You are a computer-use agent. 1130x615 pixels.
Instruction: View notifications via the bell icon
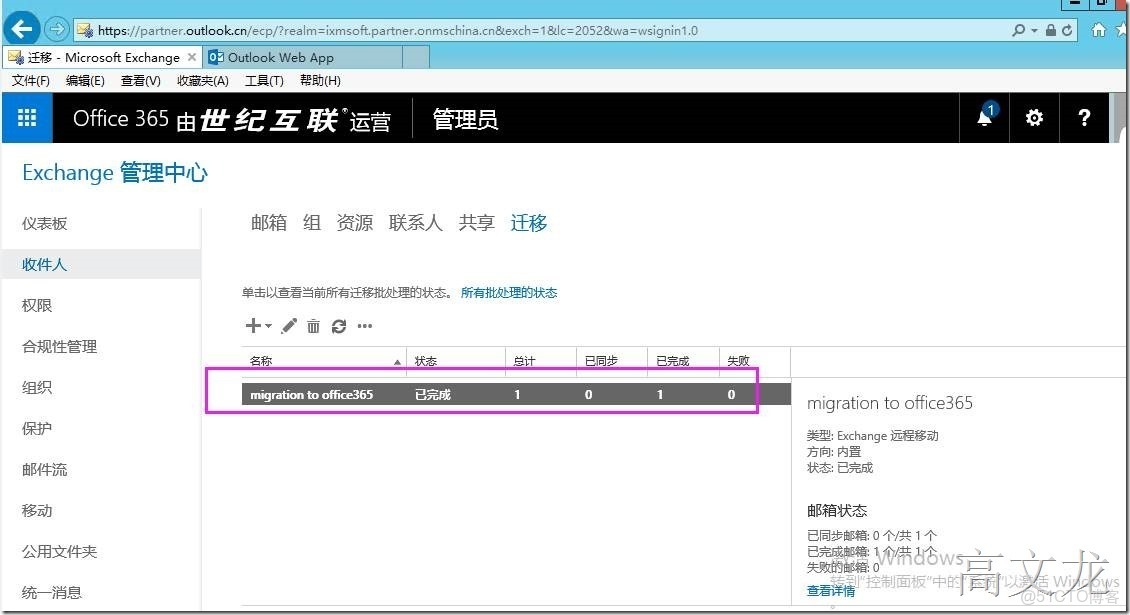click(x=984, y=118)
